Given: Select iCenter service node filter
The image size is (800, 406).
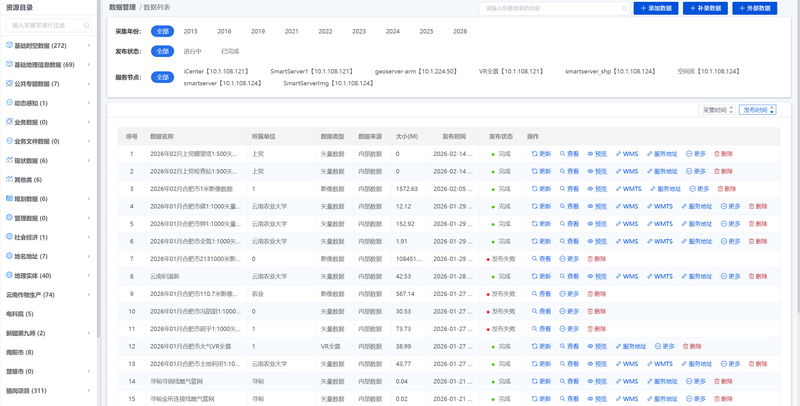Looking at the screenshot, I should 215,72.
